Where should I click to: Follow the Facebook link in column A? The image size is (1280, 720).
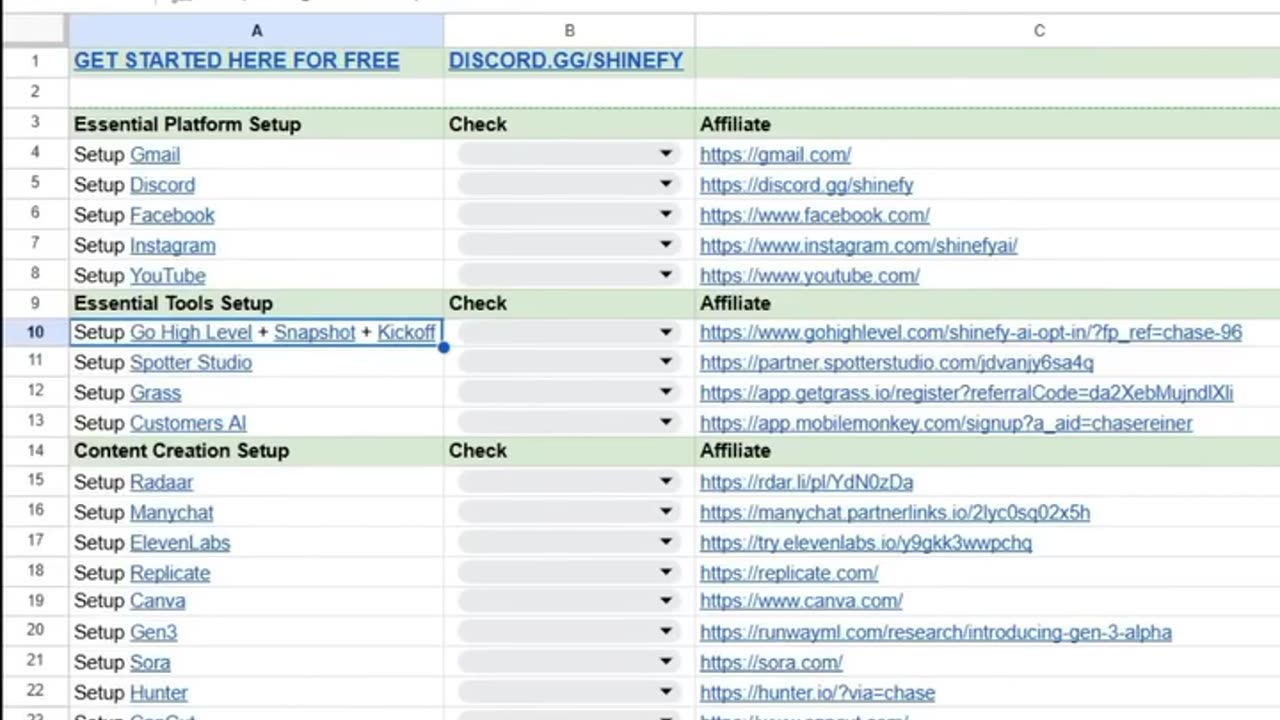pyautogui.click(x=172, y=215)
